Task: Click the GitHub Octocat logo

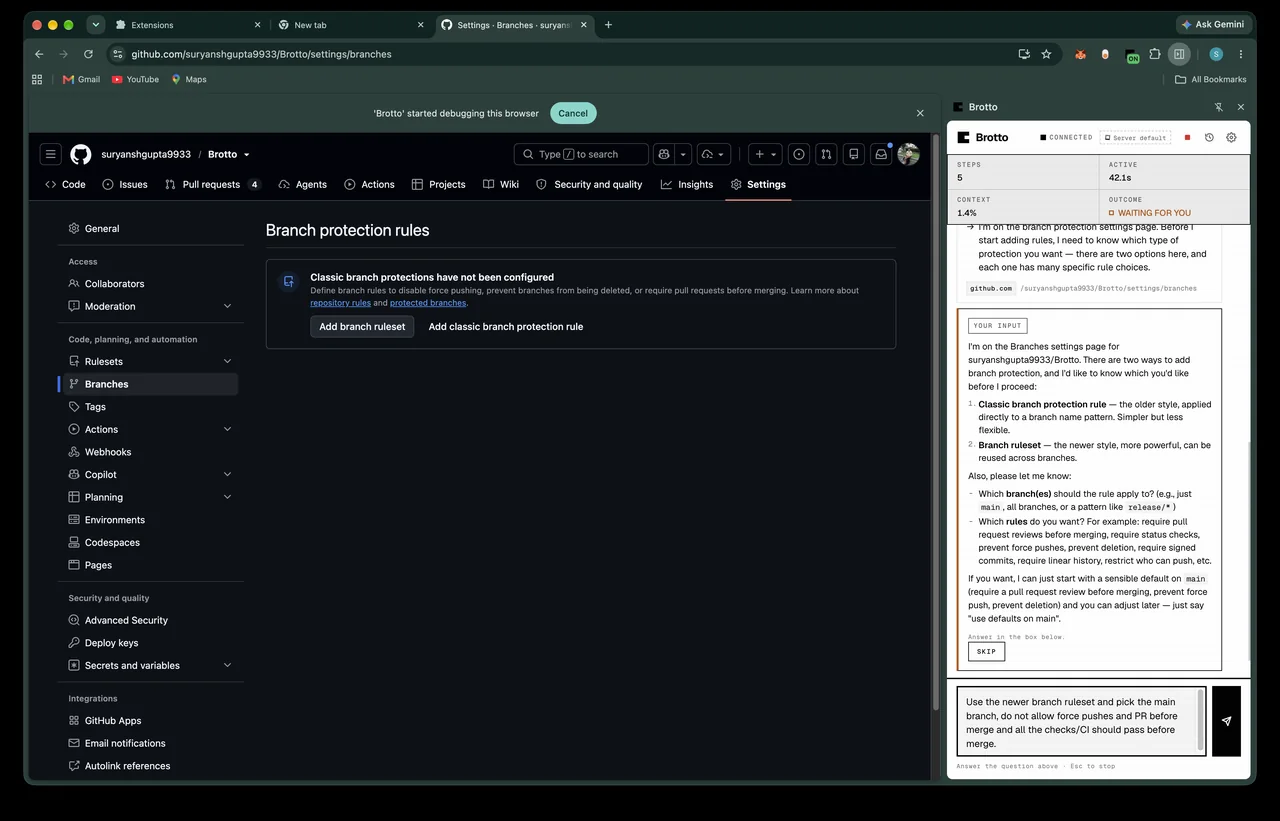Action: pyautogui.click(x=81, y=154)
